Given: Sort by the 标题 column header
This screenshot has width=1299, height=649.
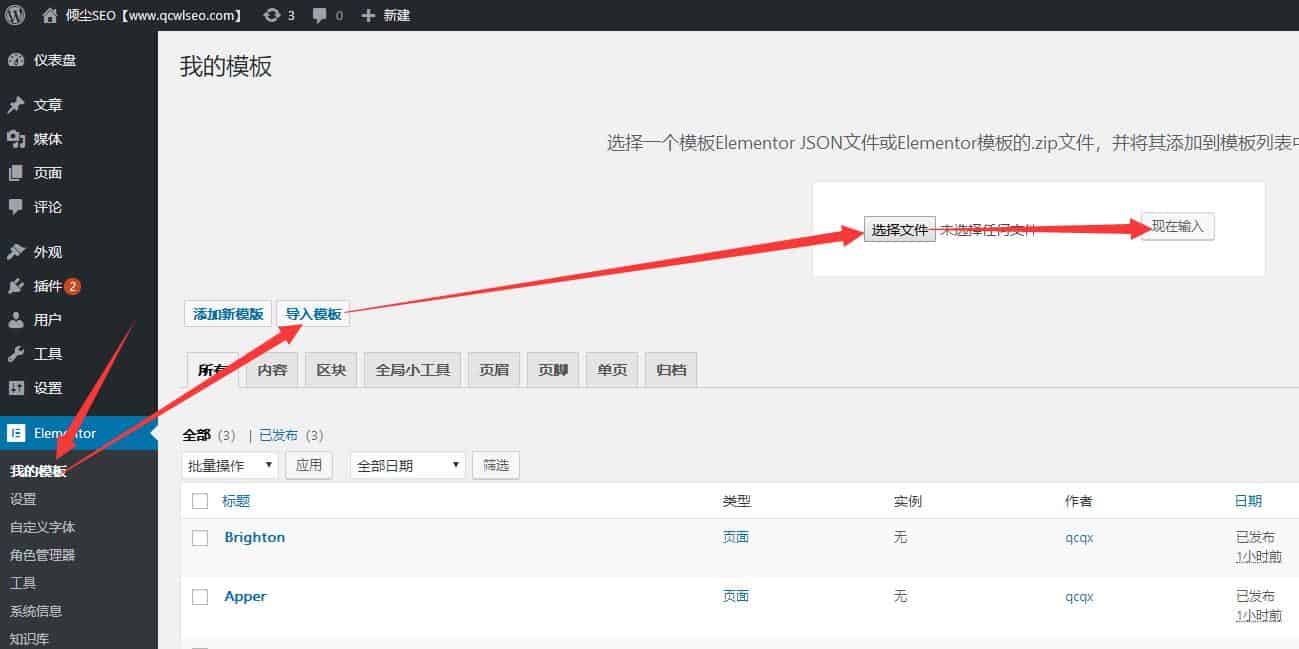Looking at the screenshot, I should click(236, 501).
